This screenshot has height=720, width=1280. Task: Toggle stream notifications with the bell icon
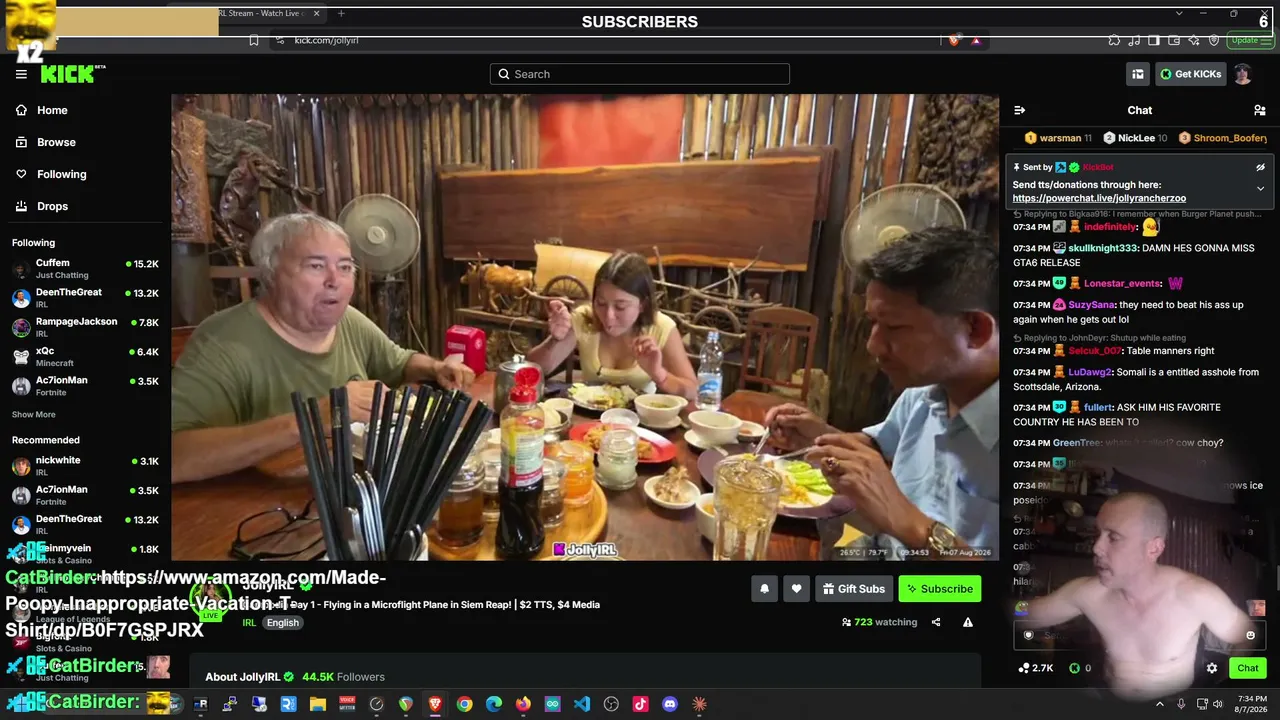point(764,589)
